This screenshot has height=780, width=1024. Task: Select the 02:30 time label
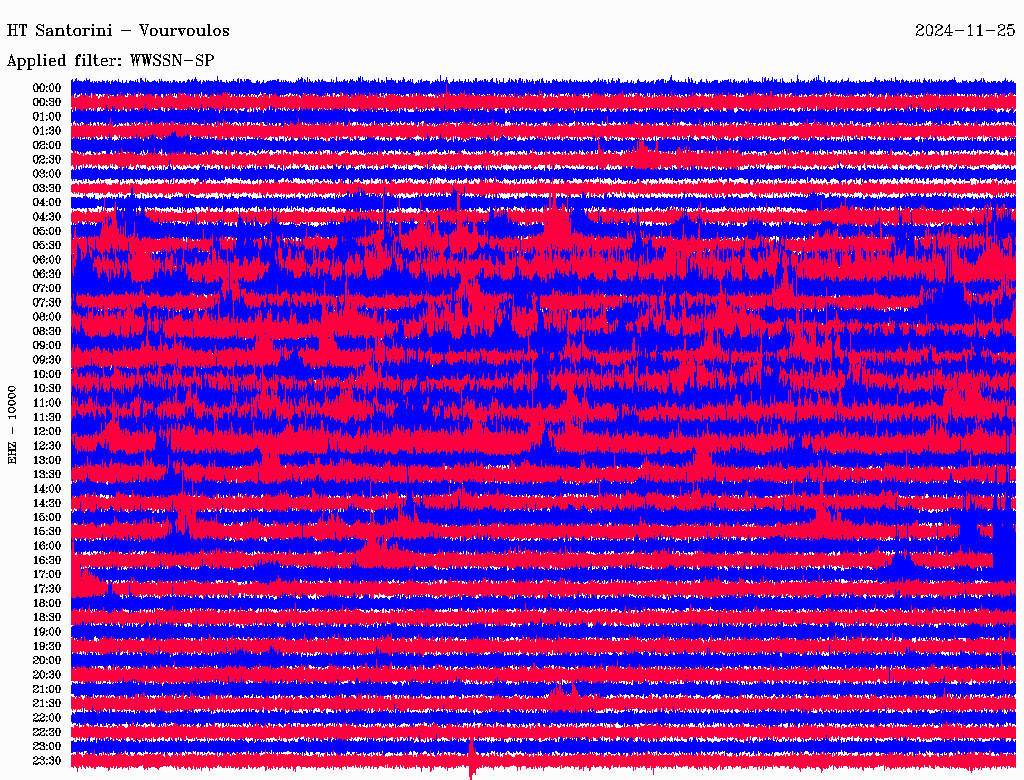[x=47, y=159]
